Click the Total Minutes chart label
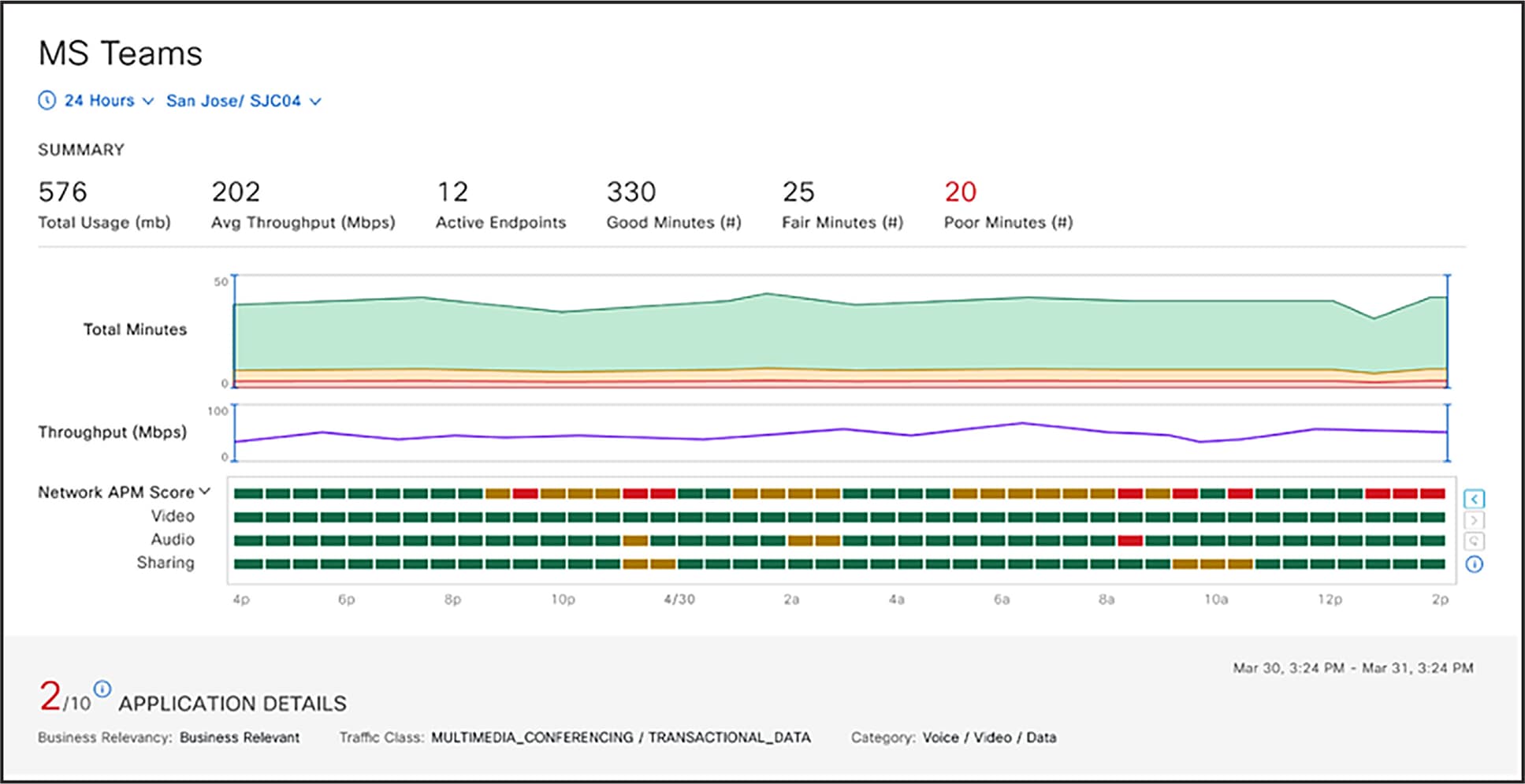This screenshot has width=1525, height=784. 136,329
